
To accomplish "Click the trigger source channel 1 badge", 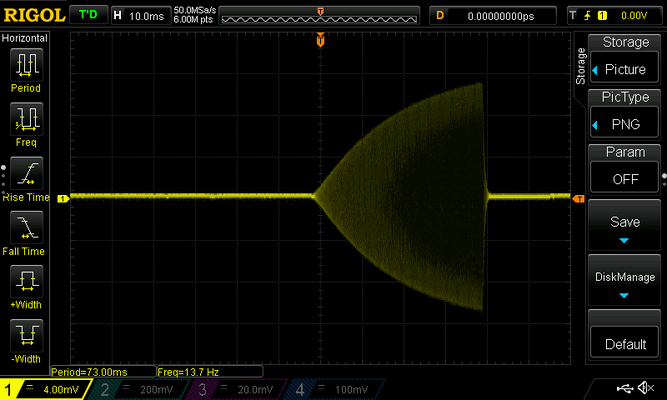I will click(602, 16).
